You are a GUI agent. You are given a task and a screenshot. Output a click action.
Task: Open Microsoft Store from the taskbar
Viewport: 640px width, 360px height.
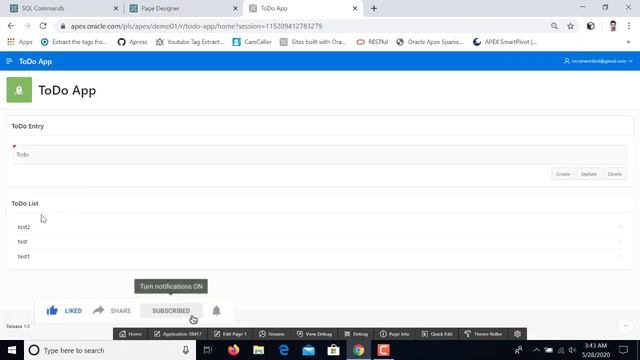[x=333, y=350]
